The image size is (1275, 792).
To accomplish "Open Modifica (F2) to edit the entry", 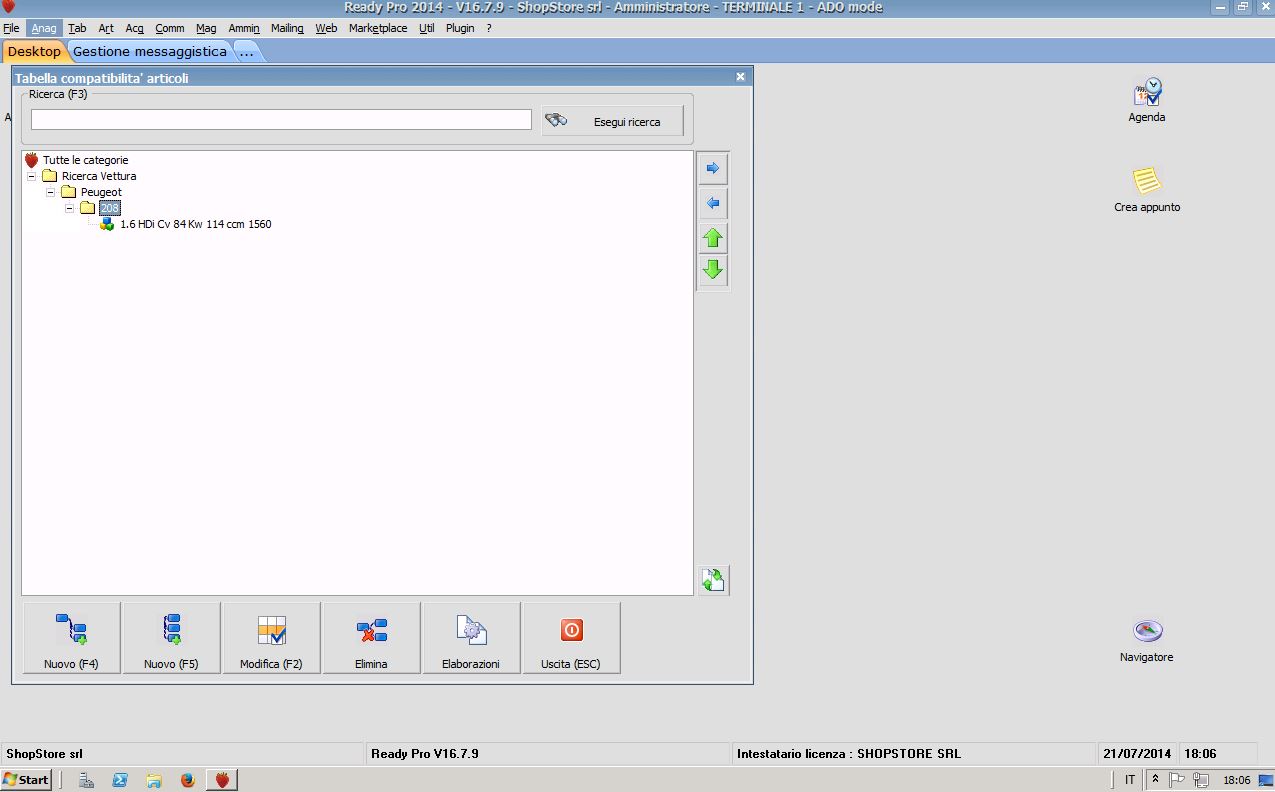I will click(x=271, y=638).
